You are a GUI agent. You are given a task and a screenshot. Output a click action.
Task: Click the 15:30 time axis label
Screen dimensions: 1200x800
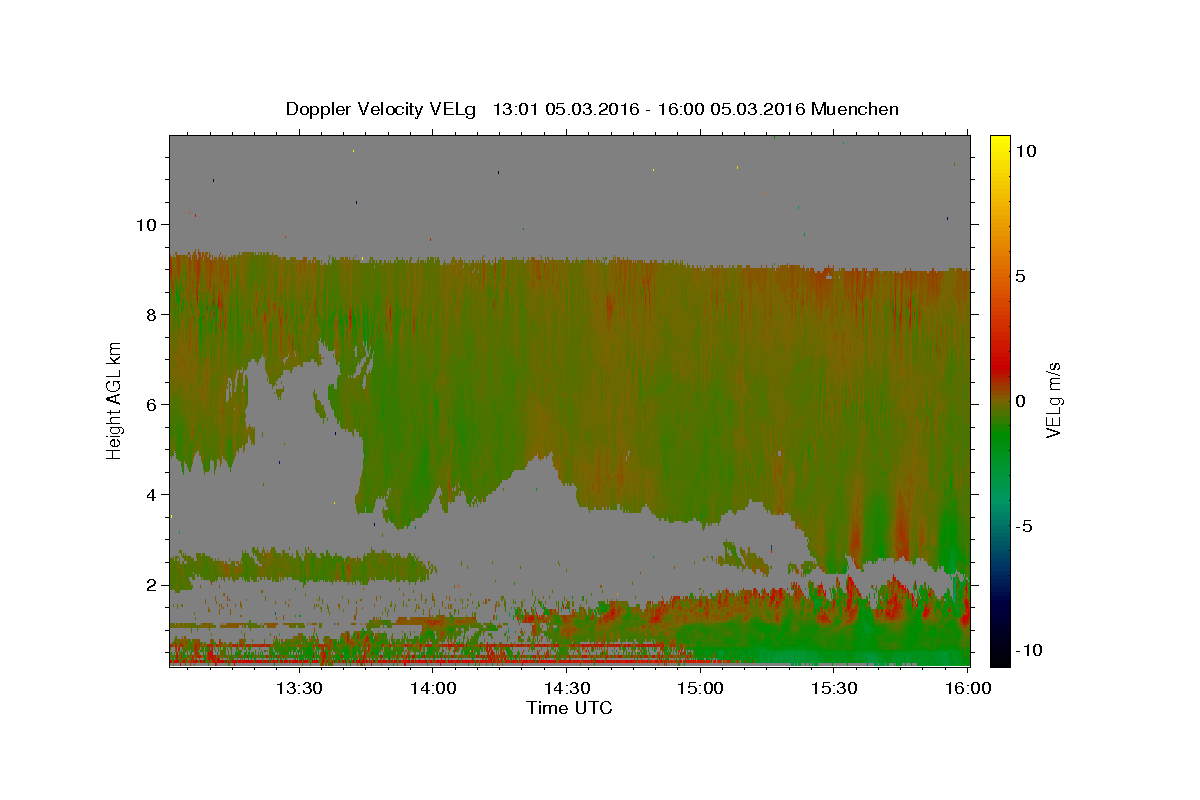point(834,688)
